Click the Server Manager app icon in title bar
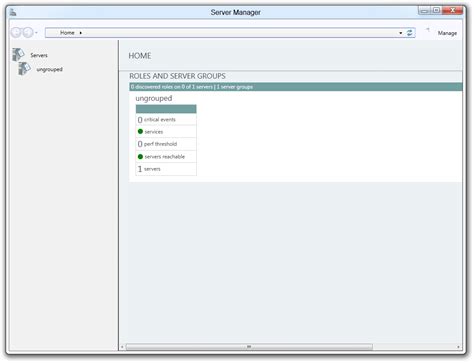The height and width of the screenshot is (363, 474). [13, 12]
